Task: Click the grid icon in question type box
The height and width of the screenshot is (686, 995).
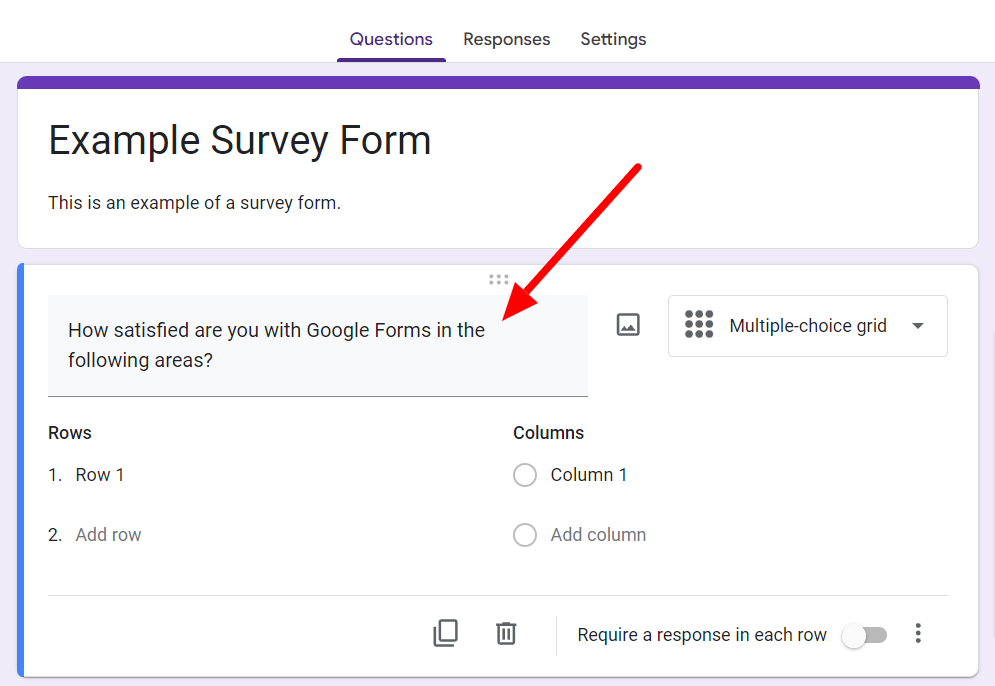Action: (699, 325)
